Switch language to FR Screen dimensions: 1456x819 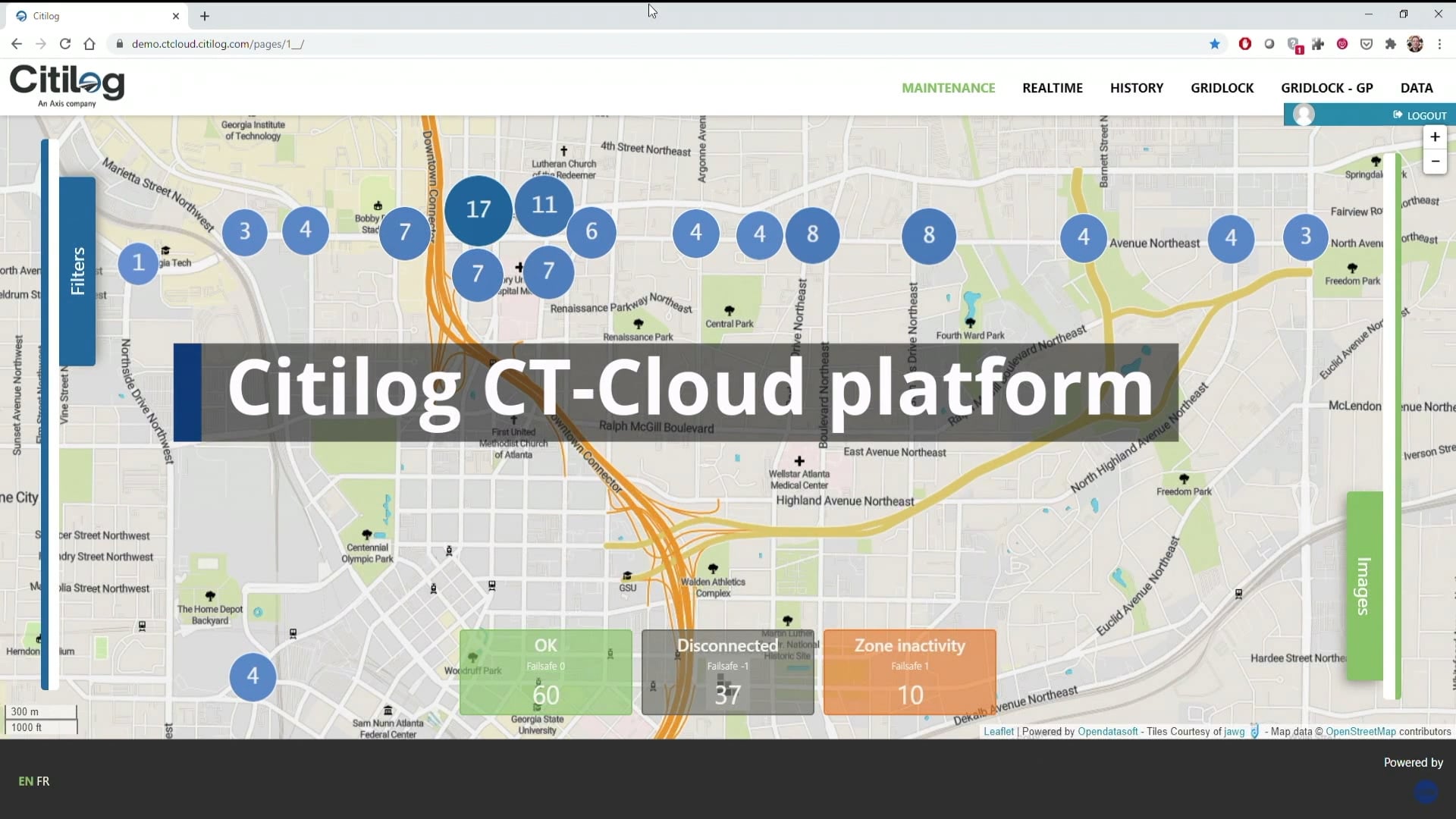tap(43, 781)
